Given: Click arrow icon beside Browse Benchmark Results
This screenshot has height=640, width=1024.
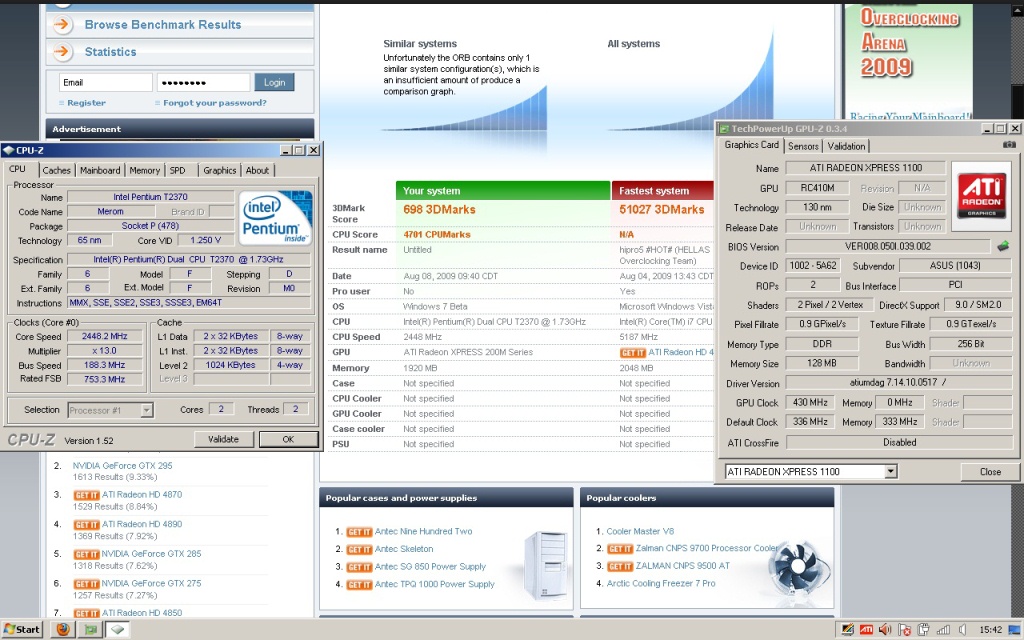Looking at the screenshot, I should point(62,25).
